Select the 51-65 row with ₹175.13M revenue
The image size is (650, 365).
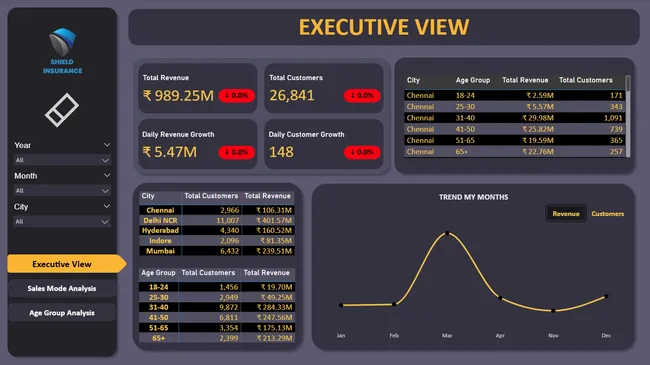tap(217, 328)
